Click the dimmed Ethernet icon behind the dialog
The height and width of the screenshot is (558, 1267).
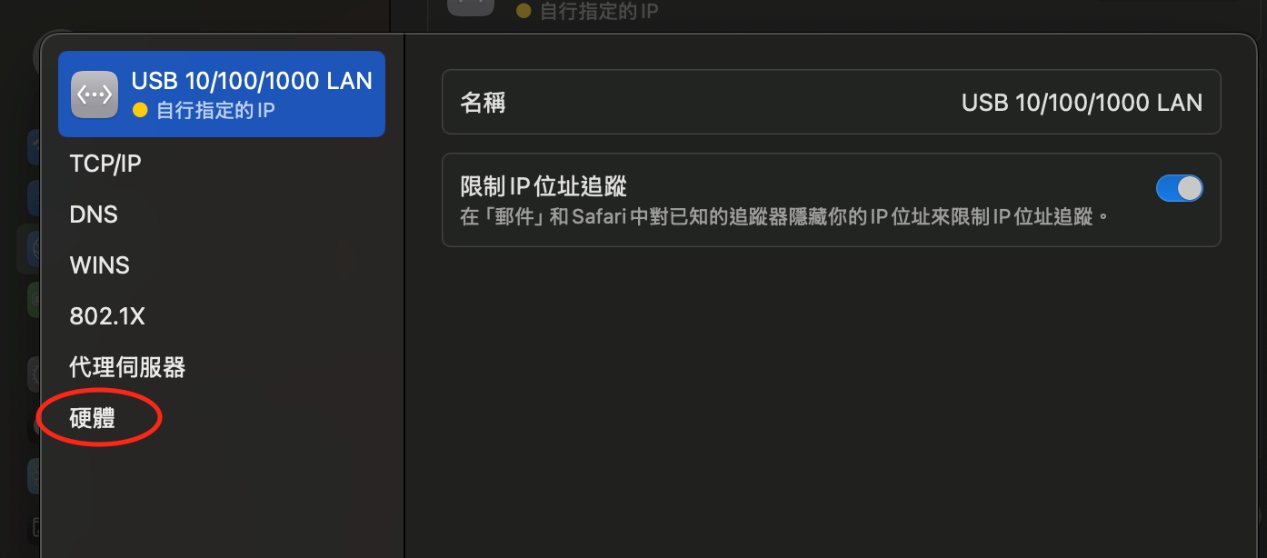pyautogui.click(x=470, y=5)
